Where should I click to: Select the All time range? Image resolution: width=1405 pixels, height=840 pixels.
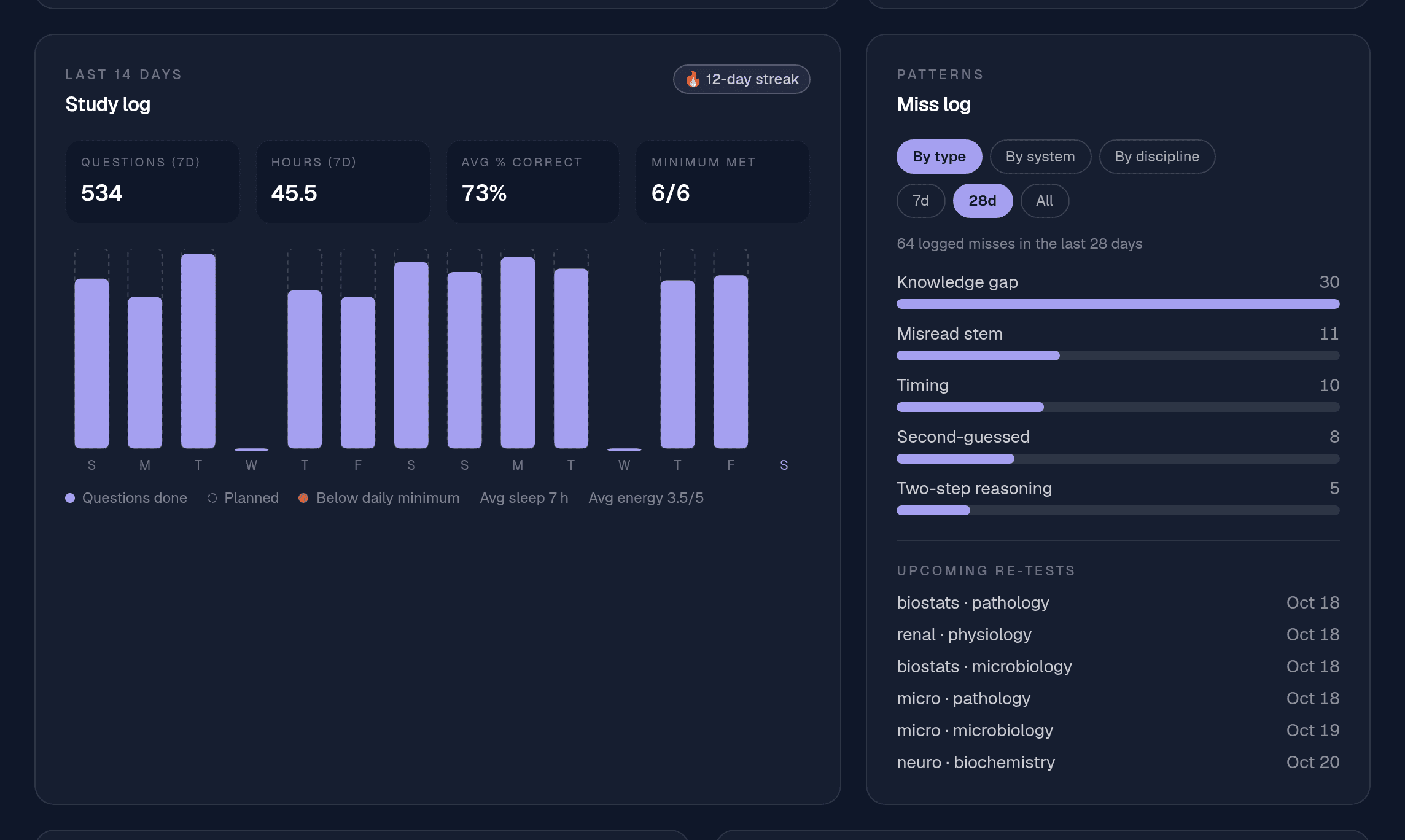[x=1045, y=201]
